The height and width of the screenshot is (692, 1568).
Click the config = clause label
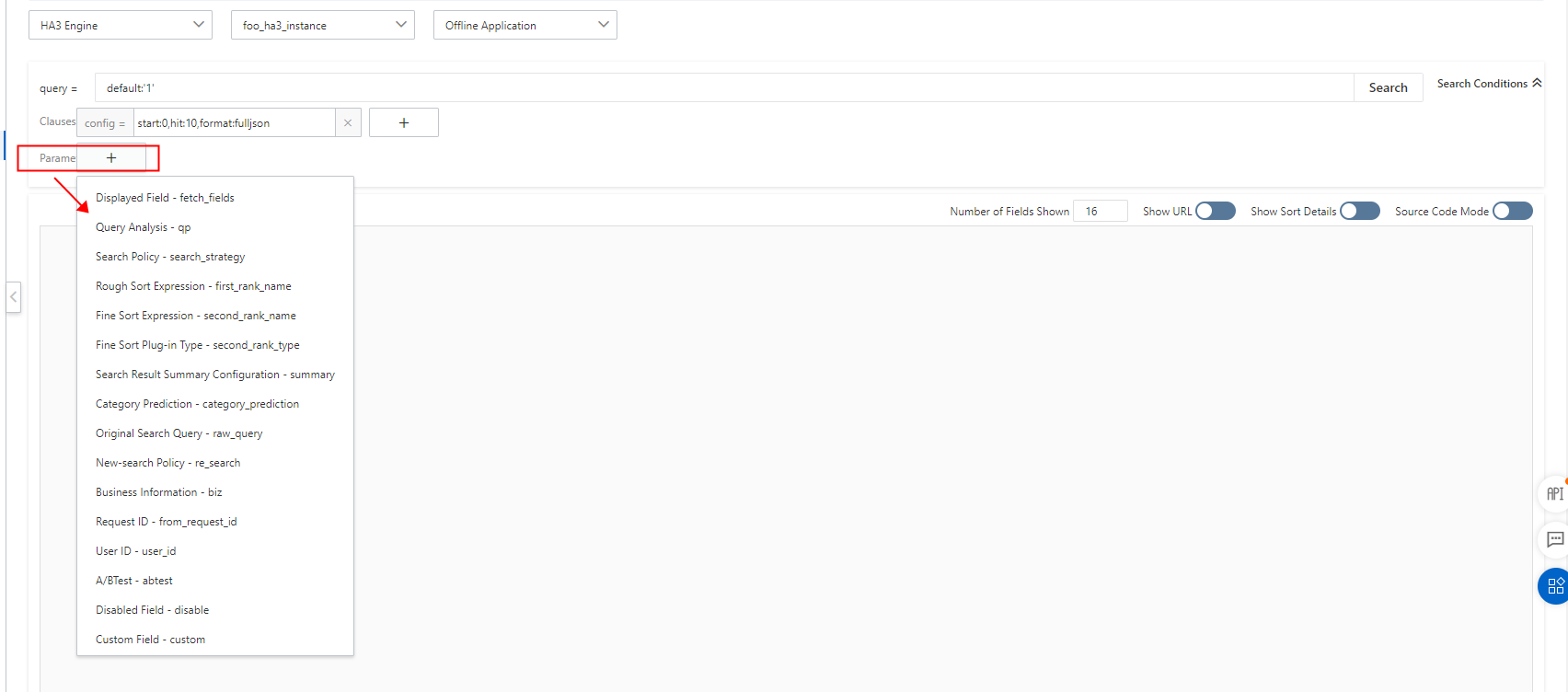pyautogui.click(x=105, y=123)
